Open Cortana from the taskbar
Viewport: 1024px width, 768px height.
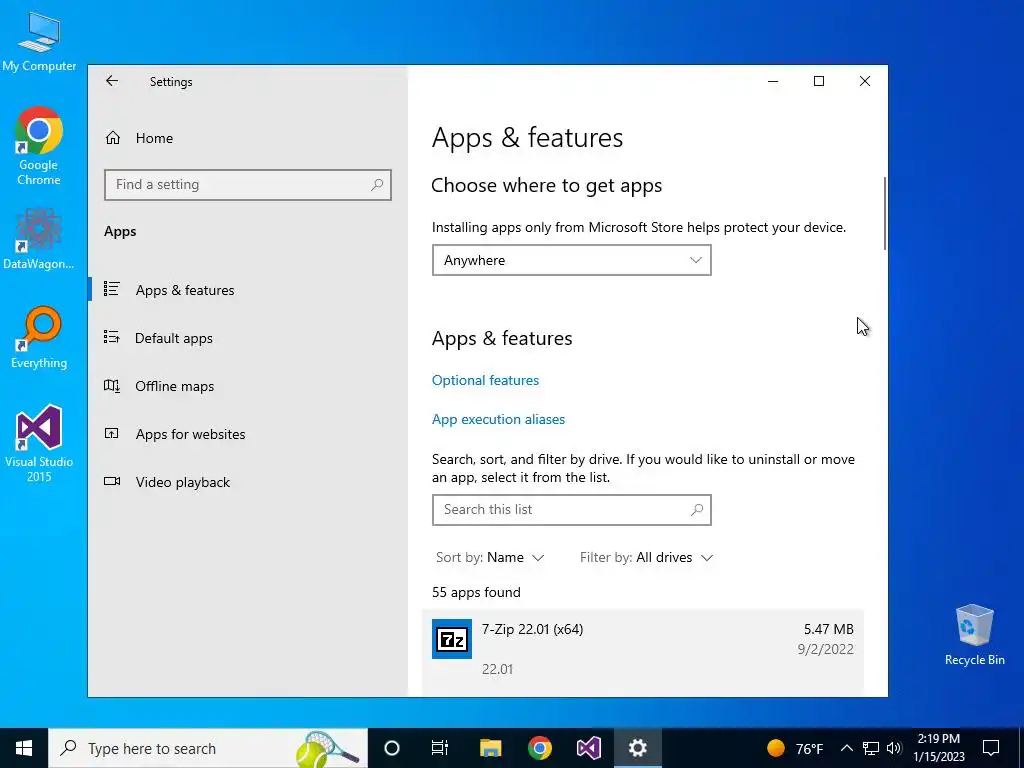392,748
